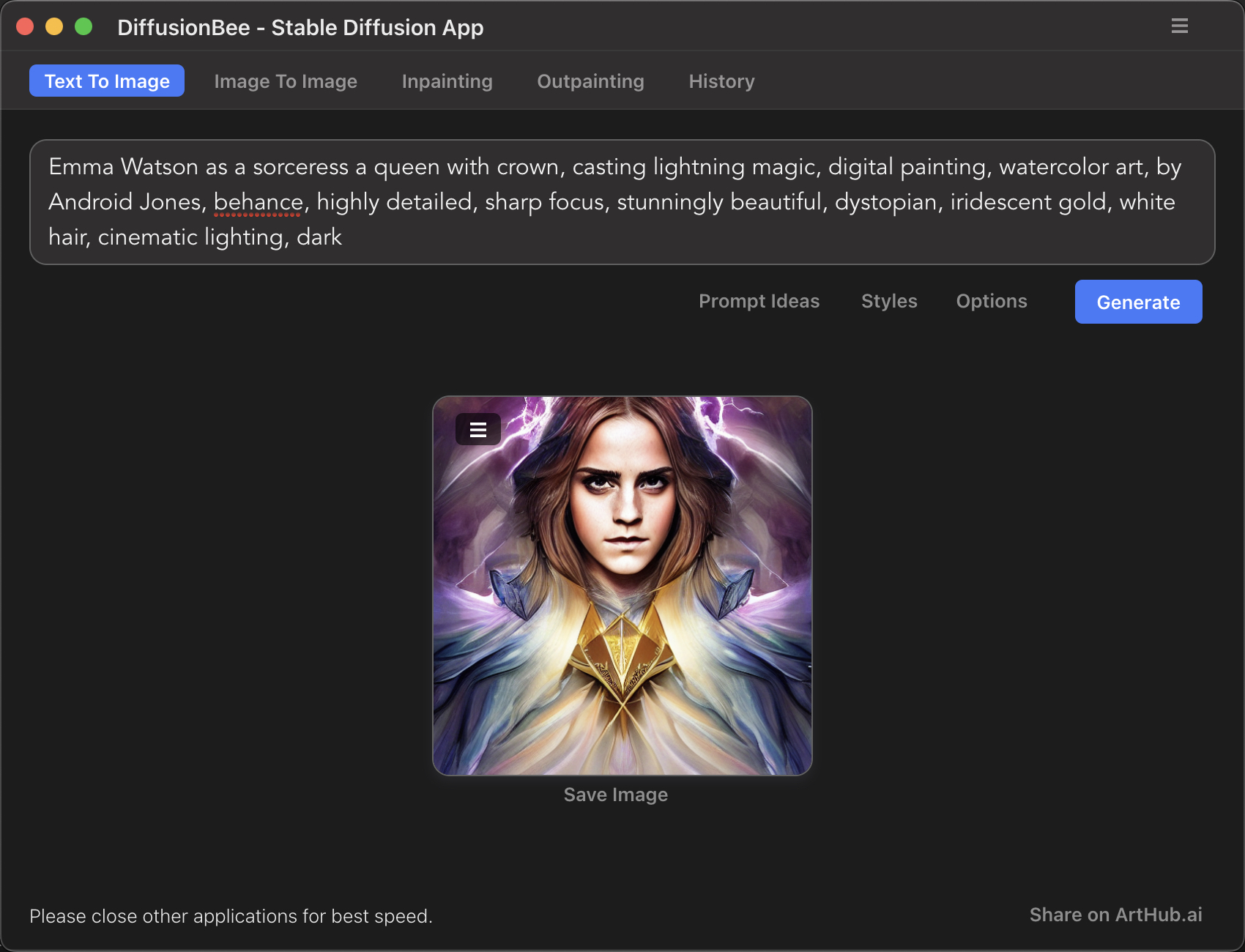Click the red close window button
The width and height of the screenshot is (1245, 952).
coord(25,26)
